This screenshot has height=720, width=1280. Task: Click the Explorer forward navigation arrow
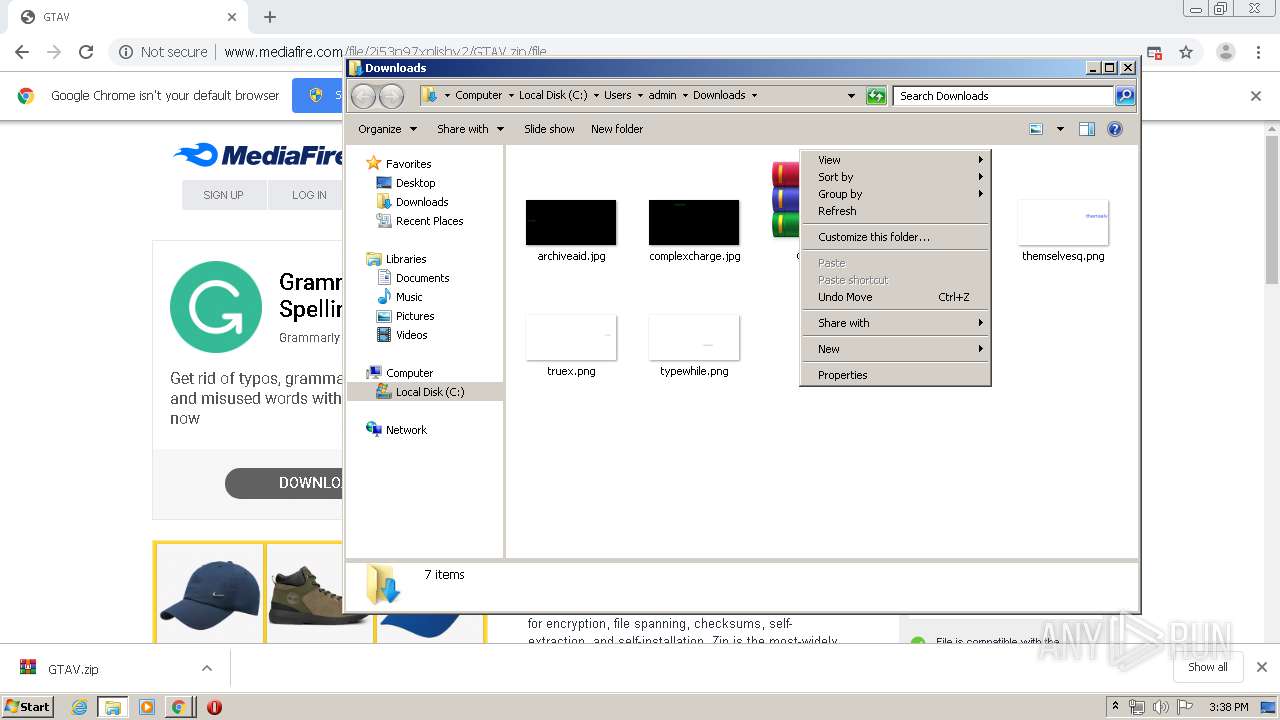pos(391,96)
